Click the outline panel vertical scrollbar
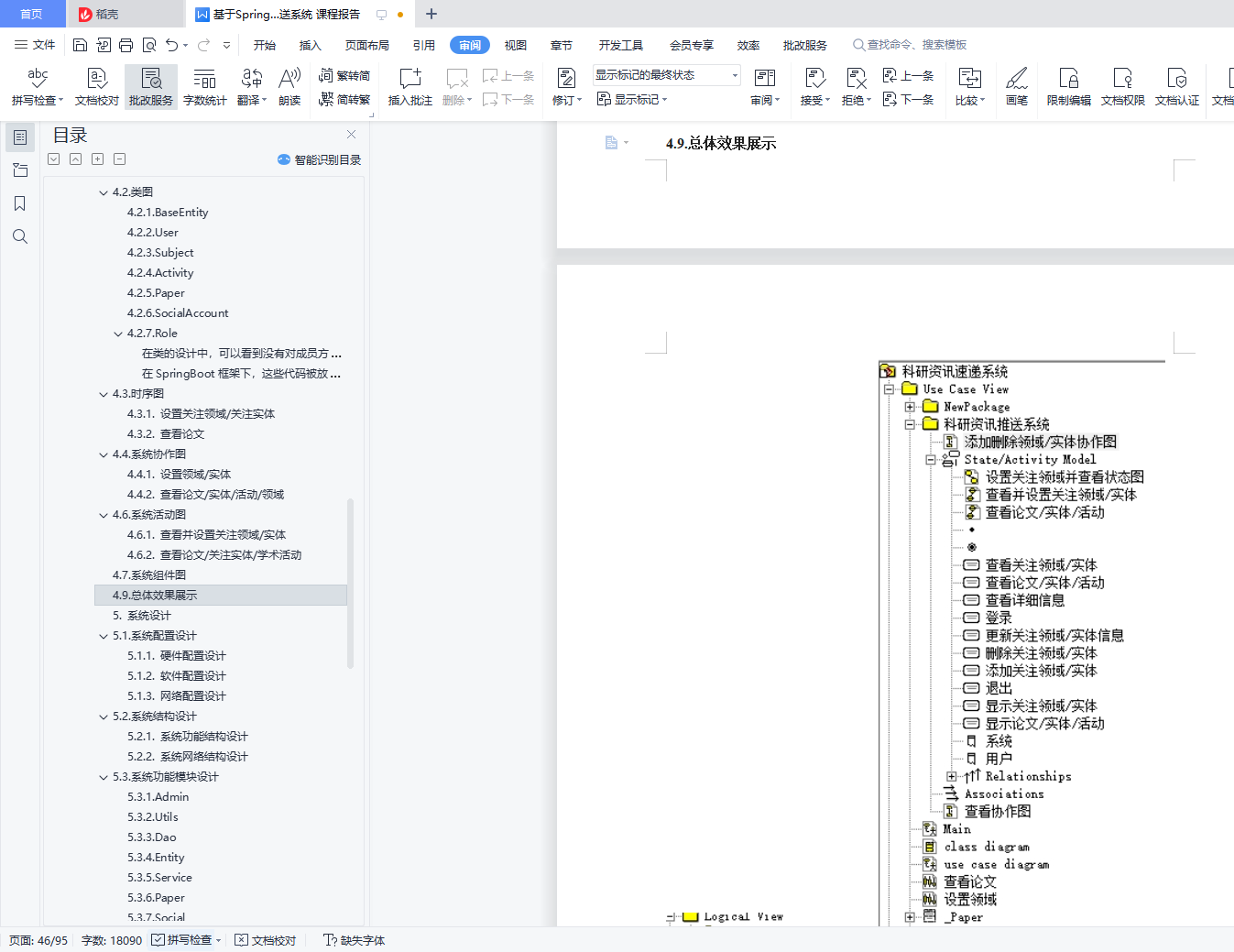This screenshot has height=952, width=1234. click(x=351, y=583)
